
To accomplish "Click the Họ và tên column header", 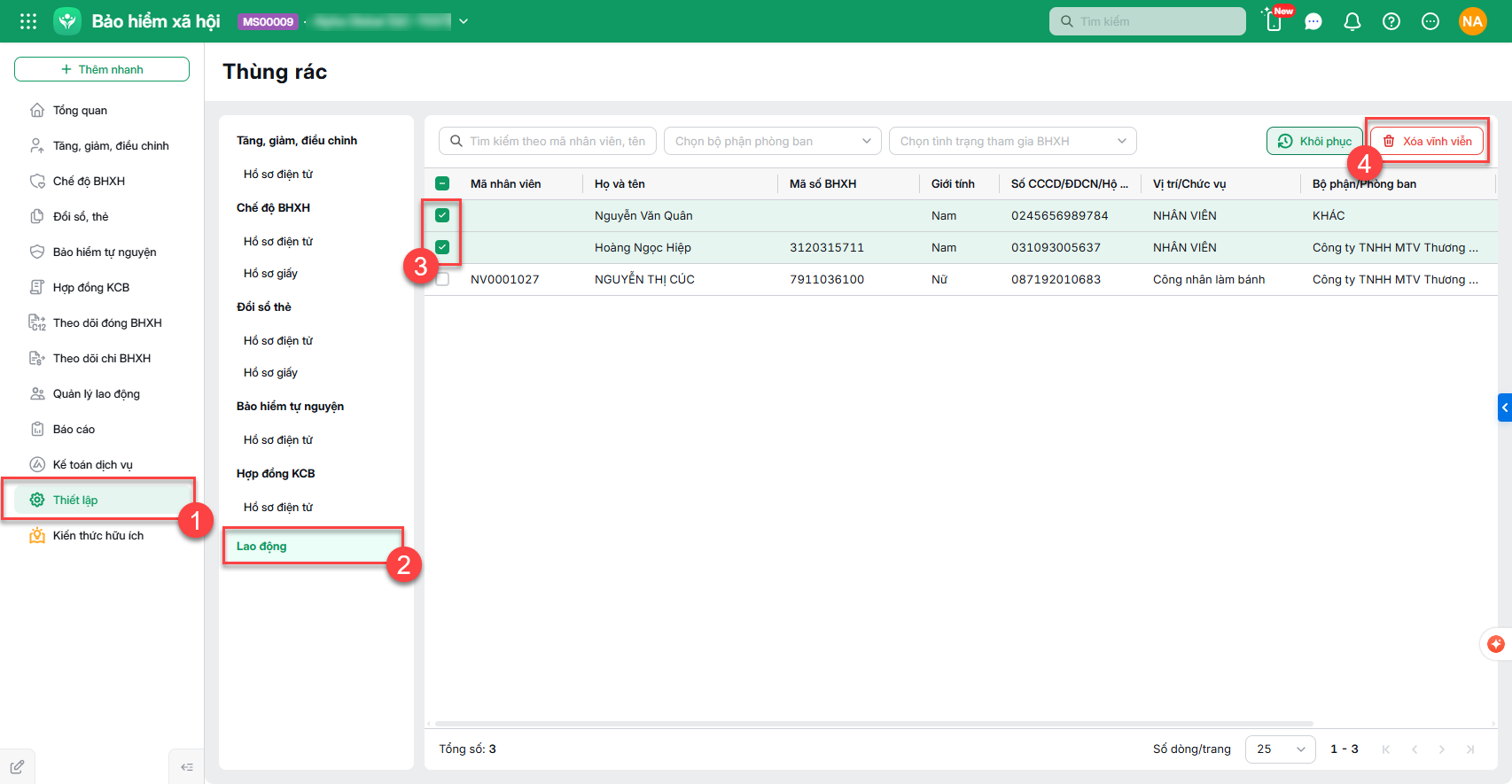I will click(620, 183).
